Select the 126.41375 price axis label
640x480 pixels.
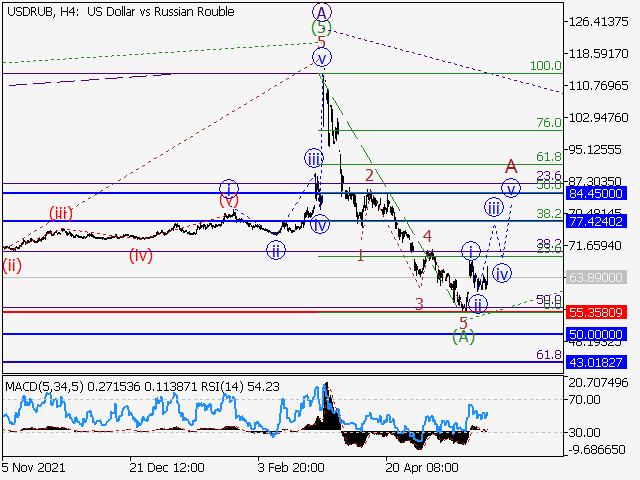(598, 22)
